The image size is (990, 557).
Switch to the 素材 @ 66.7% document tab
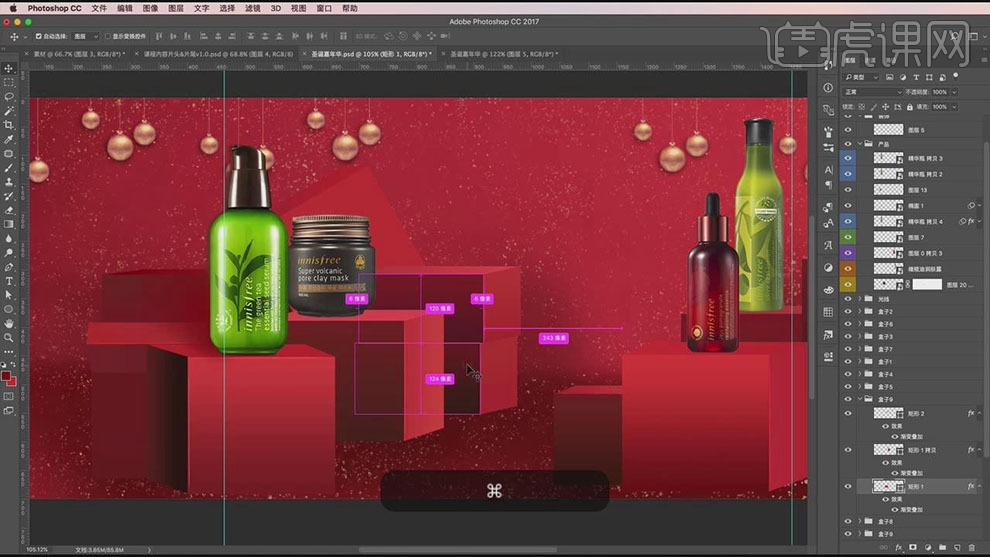click(x=79, y=54)
